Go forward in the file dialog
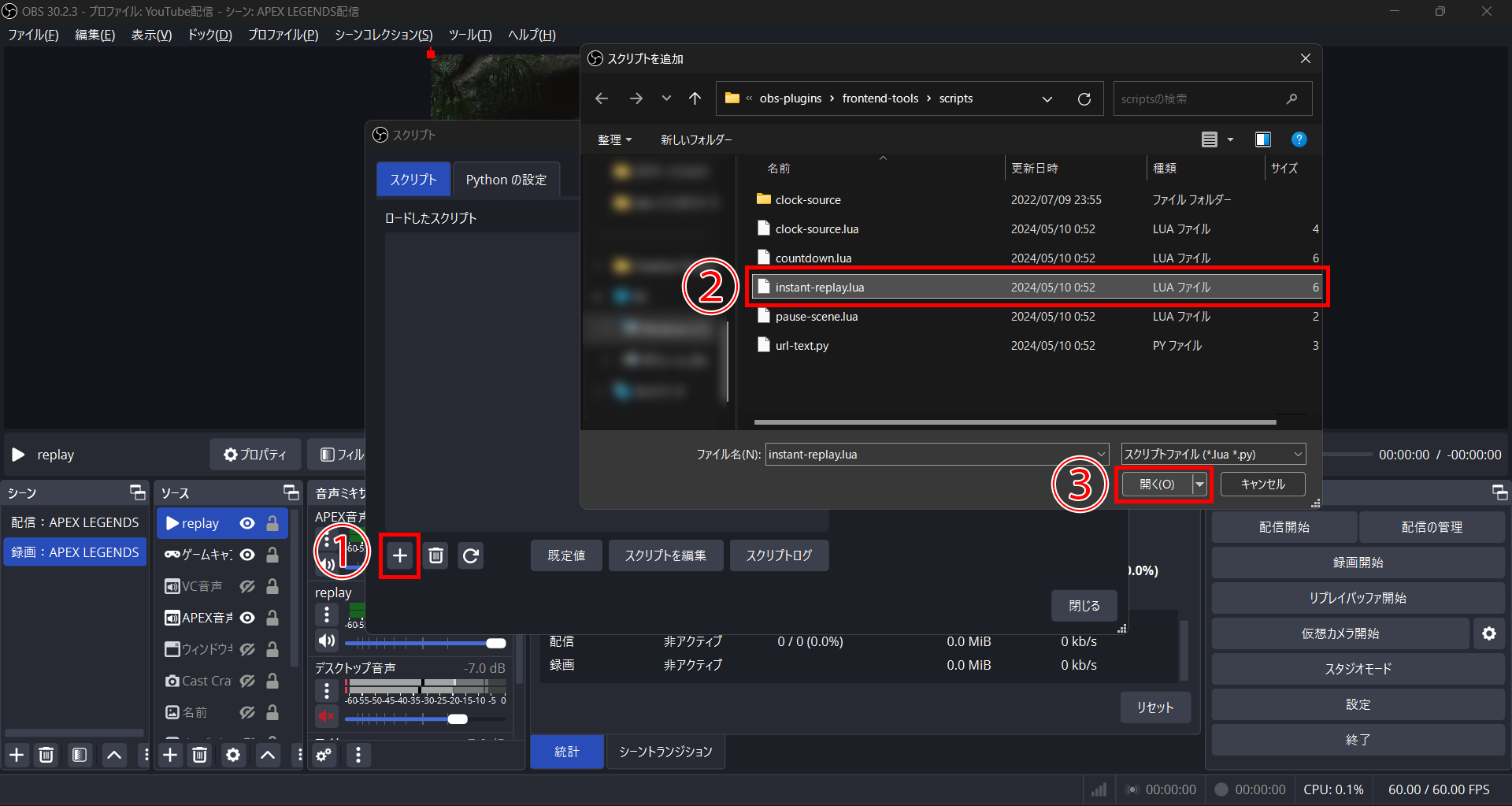Viewport: 1512px width, 806px height. [x=636, y=98]
